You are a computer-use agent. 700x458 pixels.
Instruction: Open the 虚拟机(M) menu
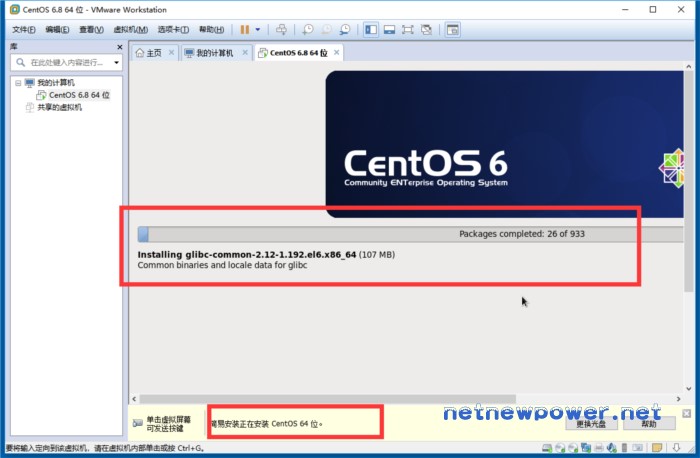pos(130,29)
